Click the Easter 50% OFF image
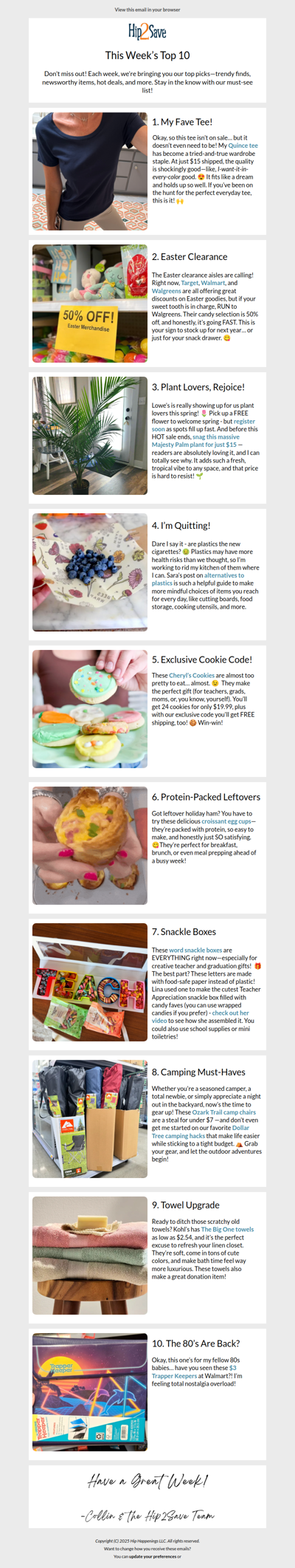 click(x=90, y=304)
